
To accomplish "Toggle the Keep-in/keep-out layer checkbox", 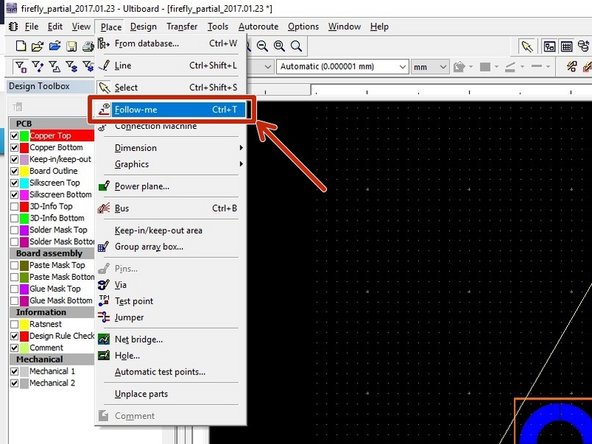I will coord(14,159).
